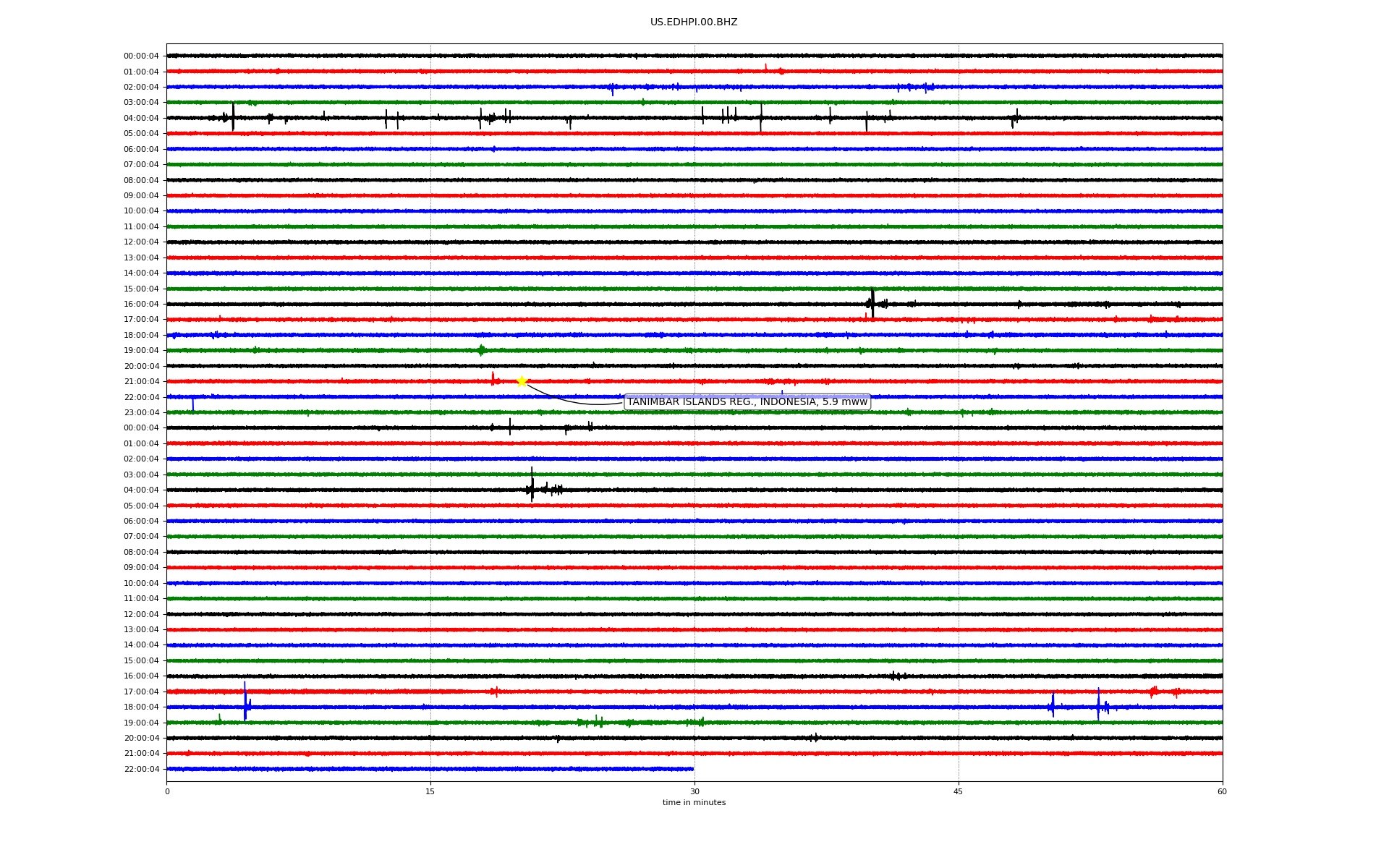Click the Tanimbar Islands annotation label

pyautogui.click(x=747, y=402)
